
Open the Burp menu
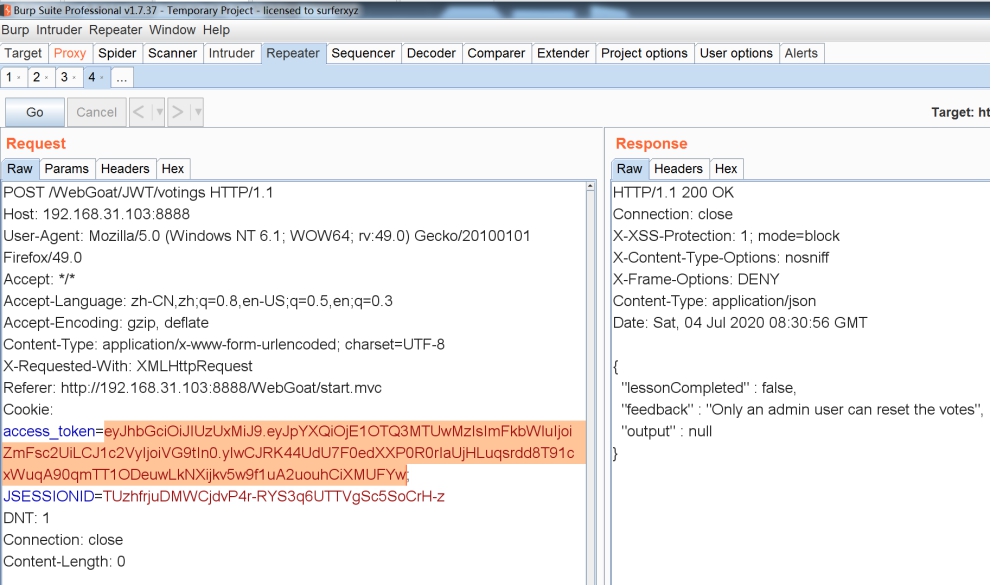pyautogui.click(x=15, y=30)
